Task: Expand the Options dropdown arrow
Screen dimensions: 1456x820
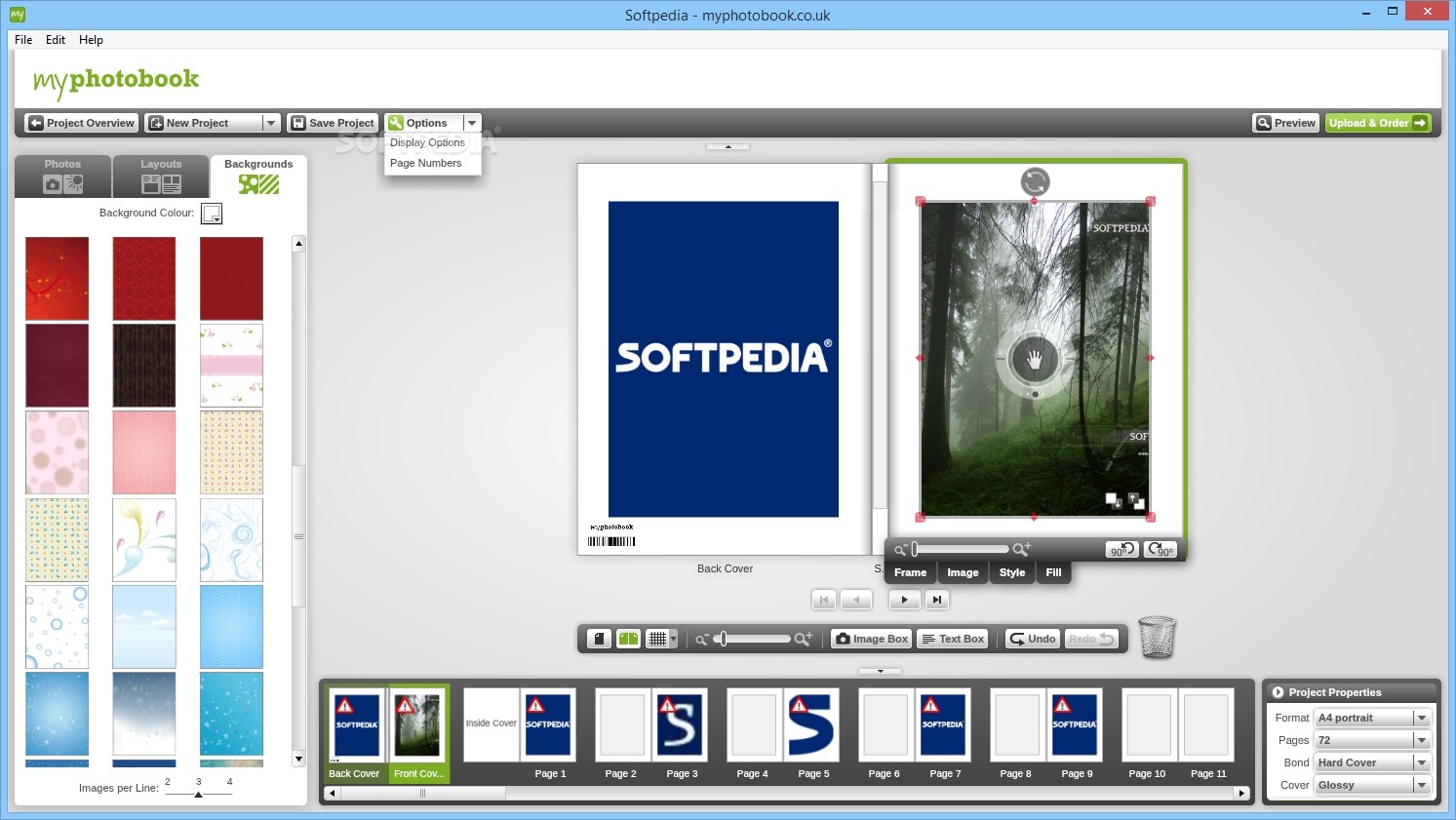Action: pyautogui.click(x=472, y=123)
